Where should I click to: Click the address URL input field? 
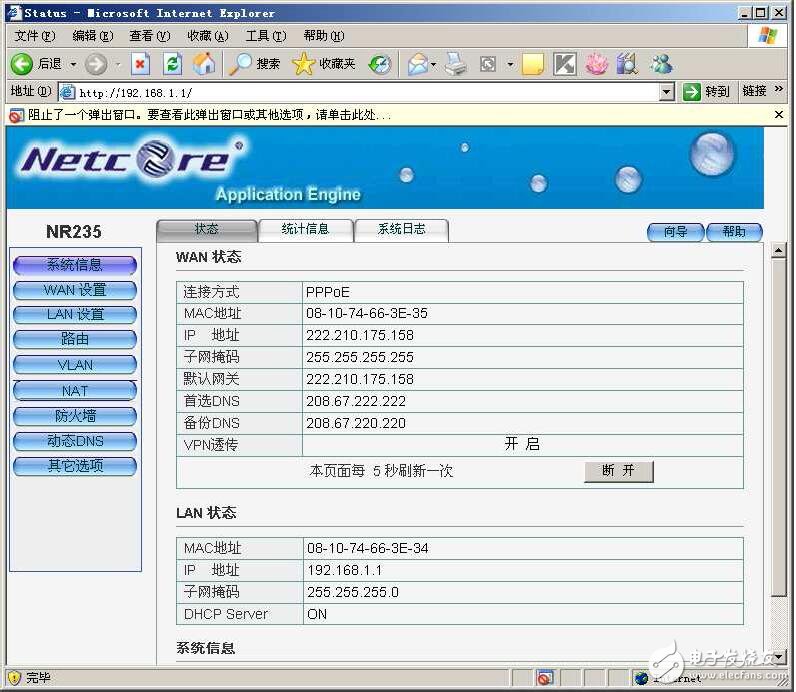pos(368,93)
